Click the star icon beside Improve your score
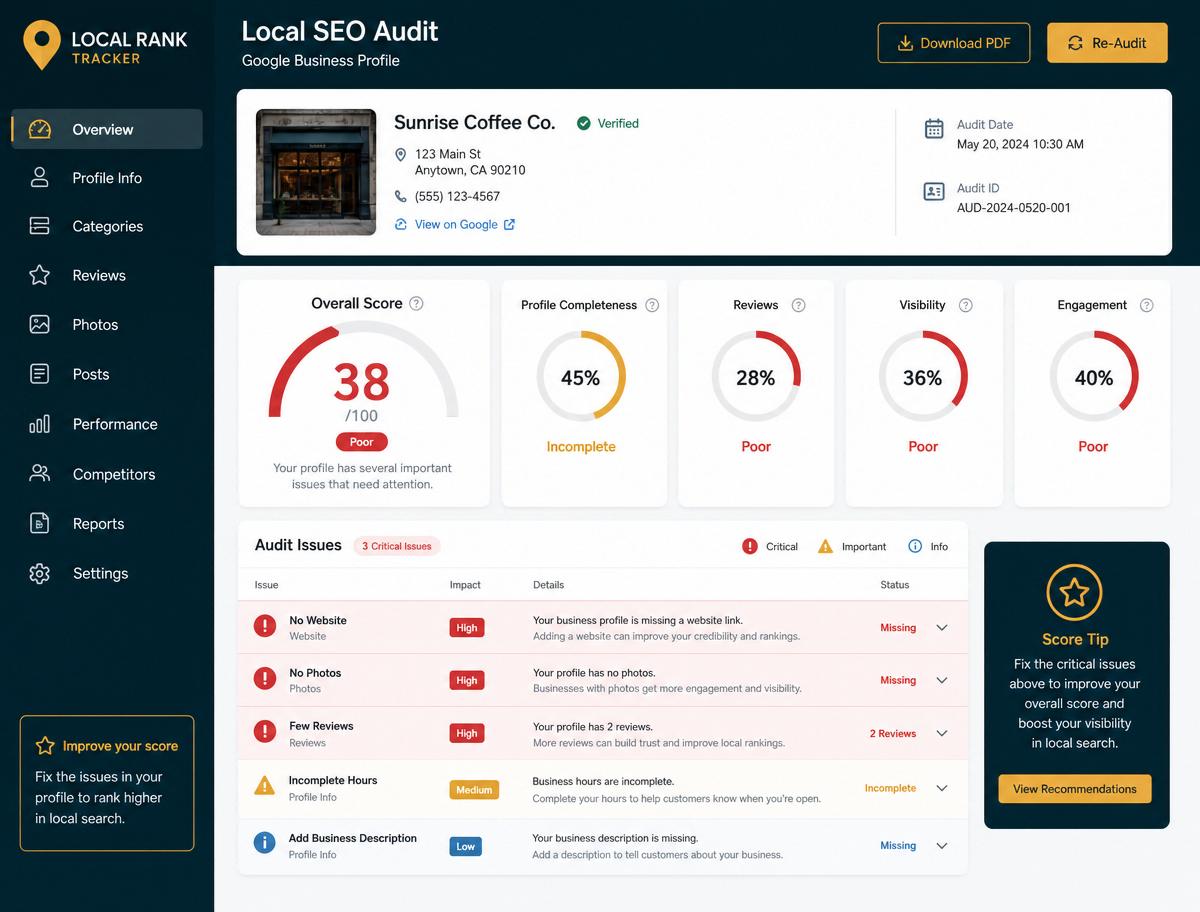This screenshot has height=912, width=1200. (45, 746)
